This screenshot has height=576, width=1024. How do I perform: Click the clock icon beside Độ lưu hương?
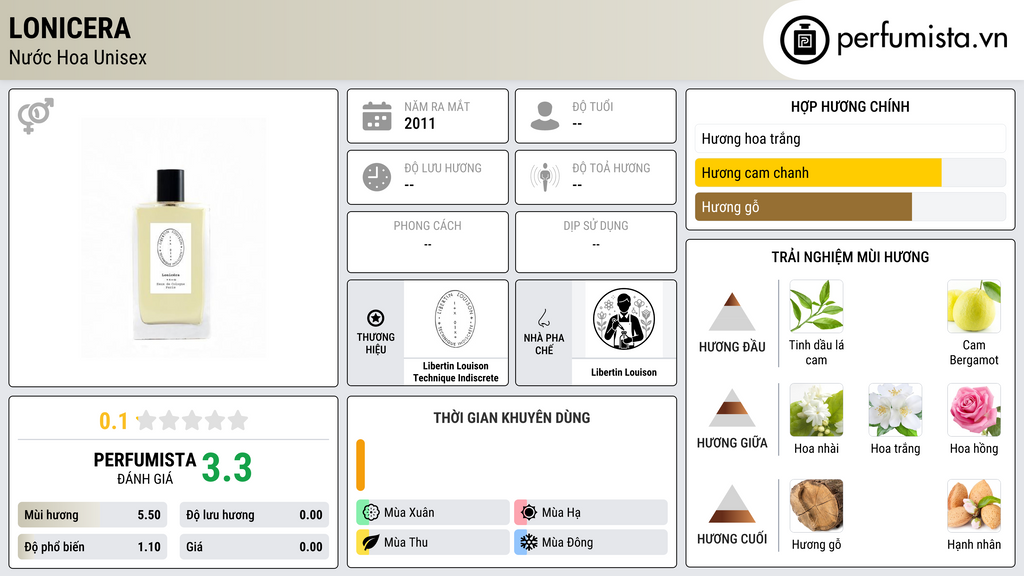[377, 177]
